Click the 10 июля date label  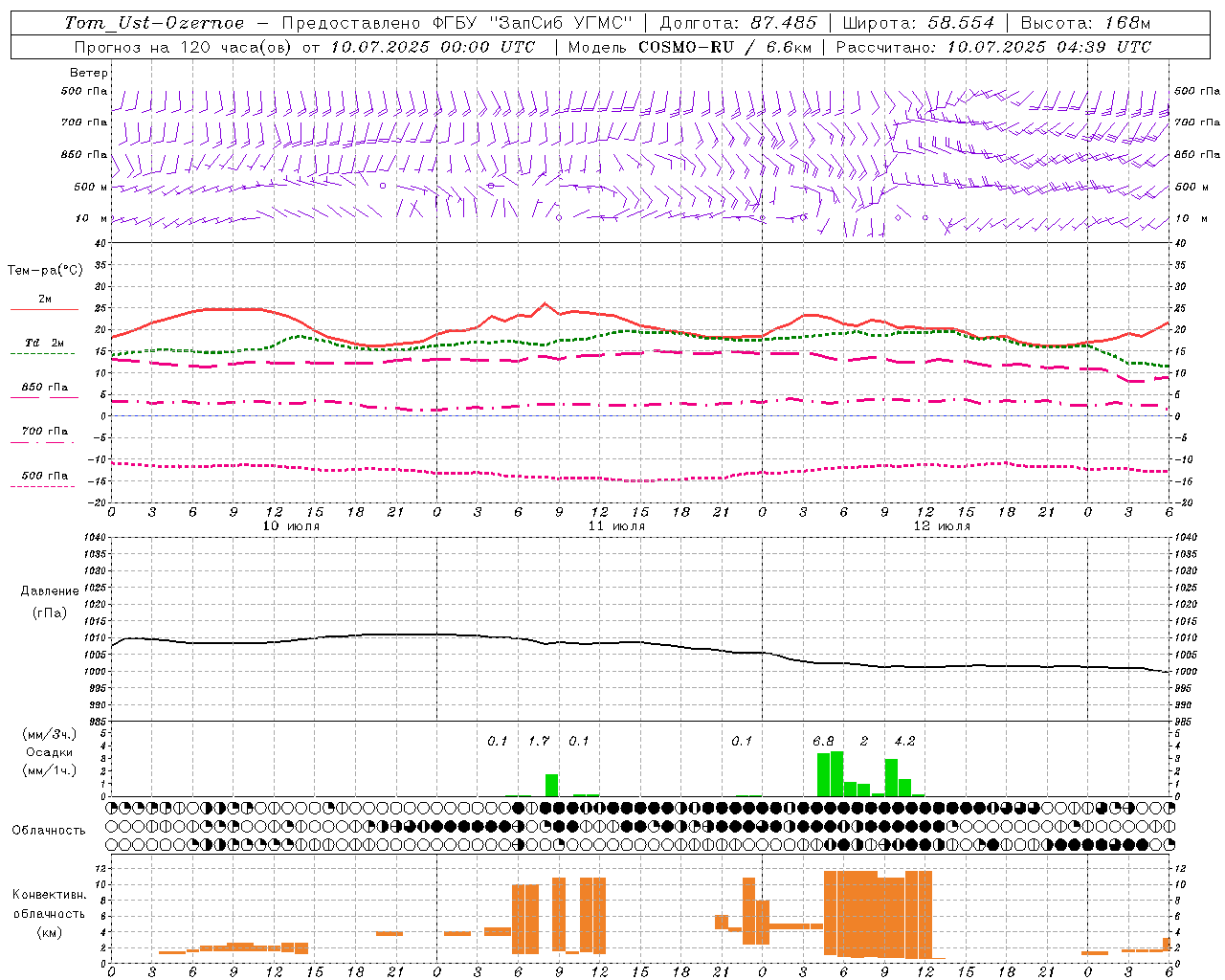pyautogui.click(x=291, y=526)
